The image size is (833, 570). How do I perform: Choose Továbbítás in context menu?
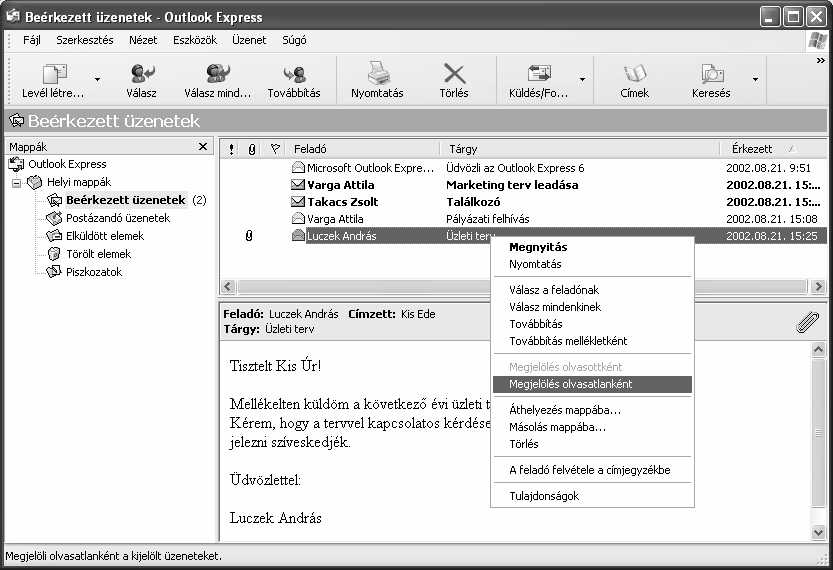(x=592, y=324)
